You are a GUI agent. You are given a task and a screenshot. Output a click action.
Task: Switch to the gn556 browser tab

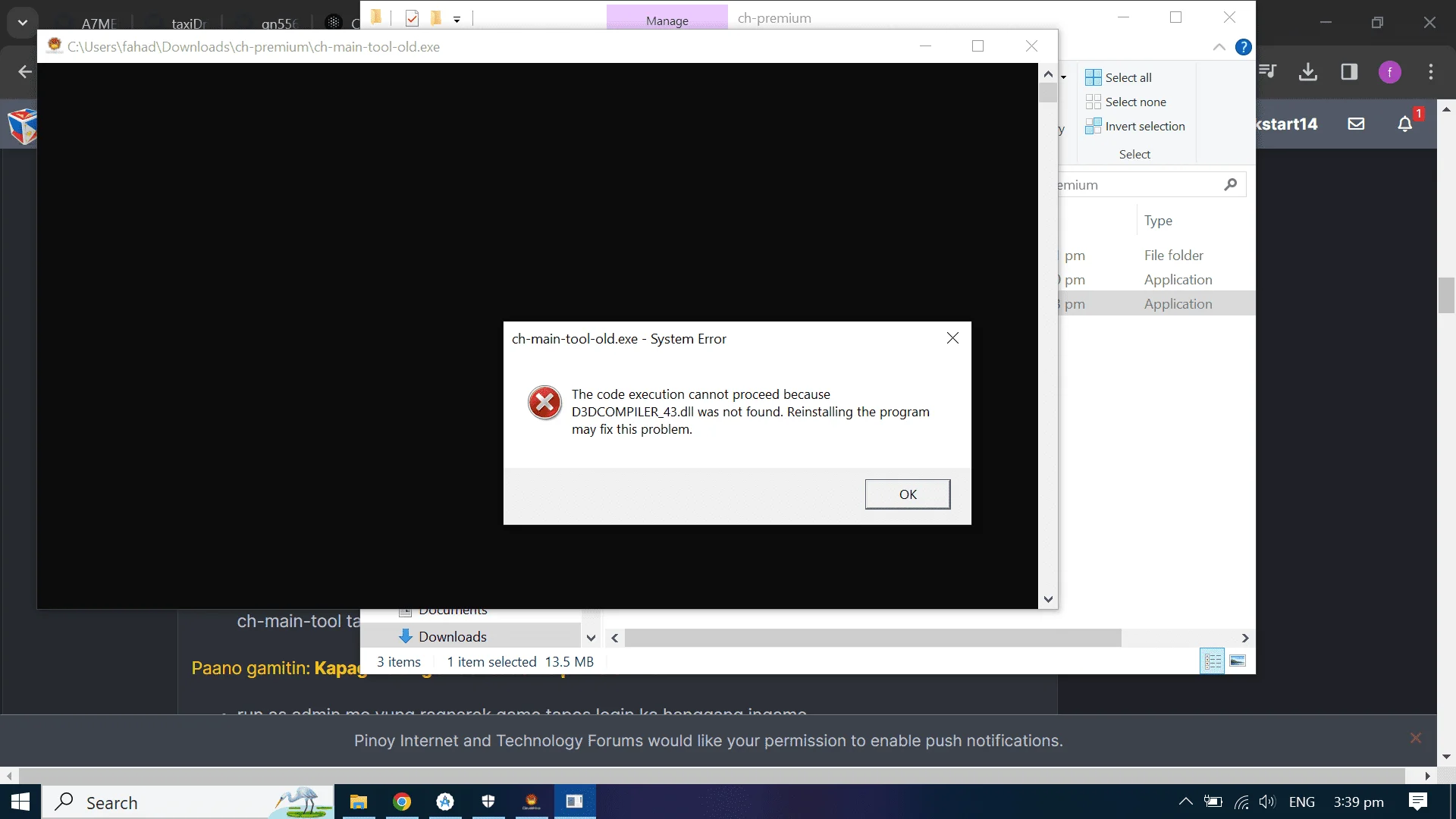coord(279,24)
